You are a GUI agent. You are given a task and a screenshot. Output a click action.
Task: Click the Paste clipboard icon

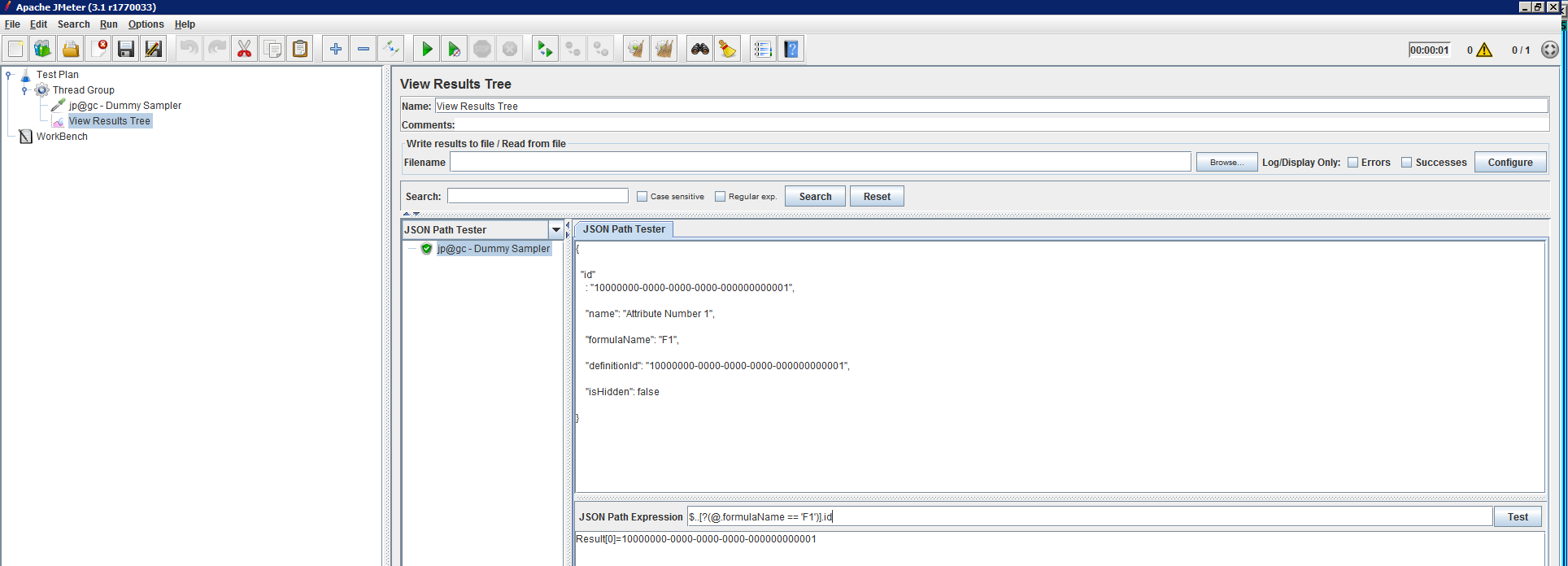(300, 49)
